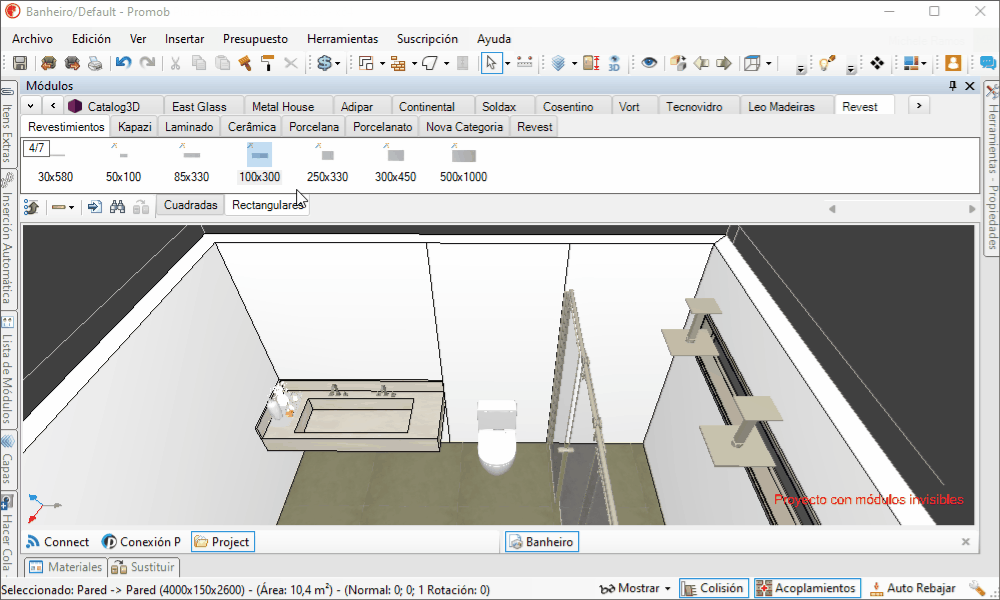Click the scissors Cut icon
1000x600 pixels.
(x=175, y=63)
